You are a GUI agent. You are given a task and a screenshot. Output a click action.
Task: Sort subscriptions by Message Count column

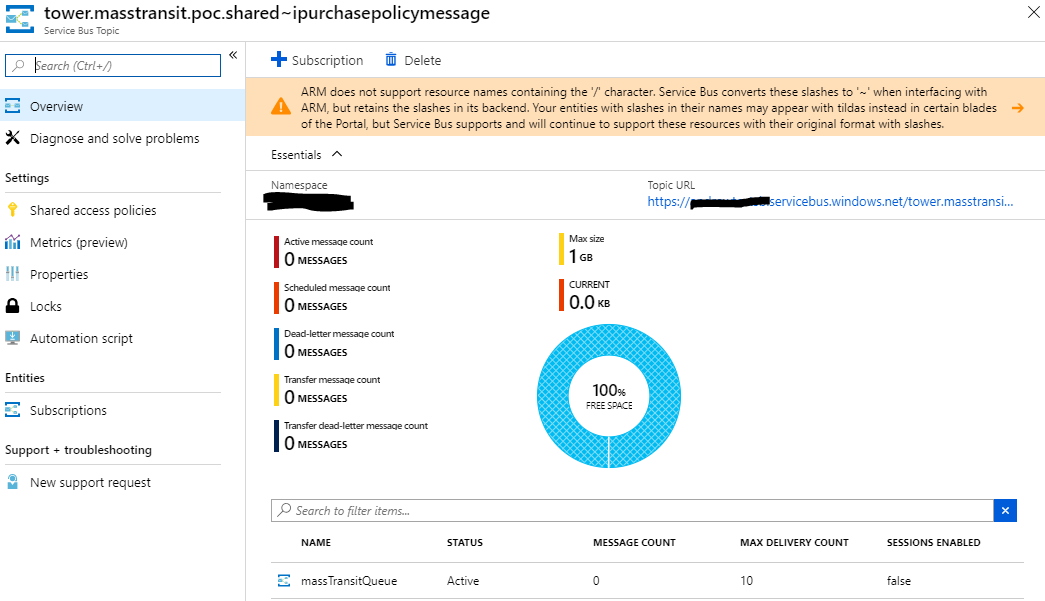[x=634, y=542]
